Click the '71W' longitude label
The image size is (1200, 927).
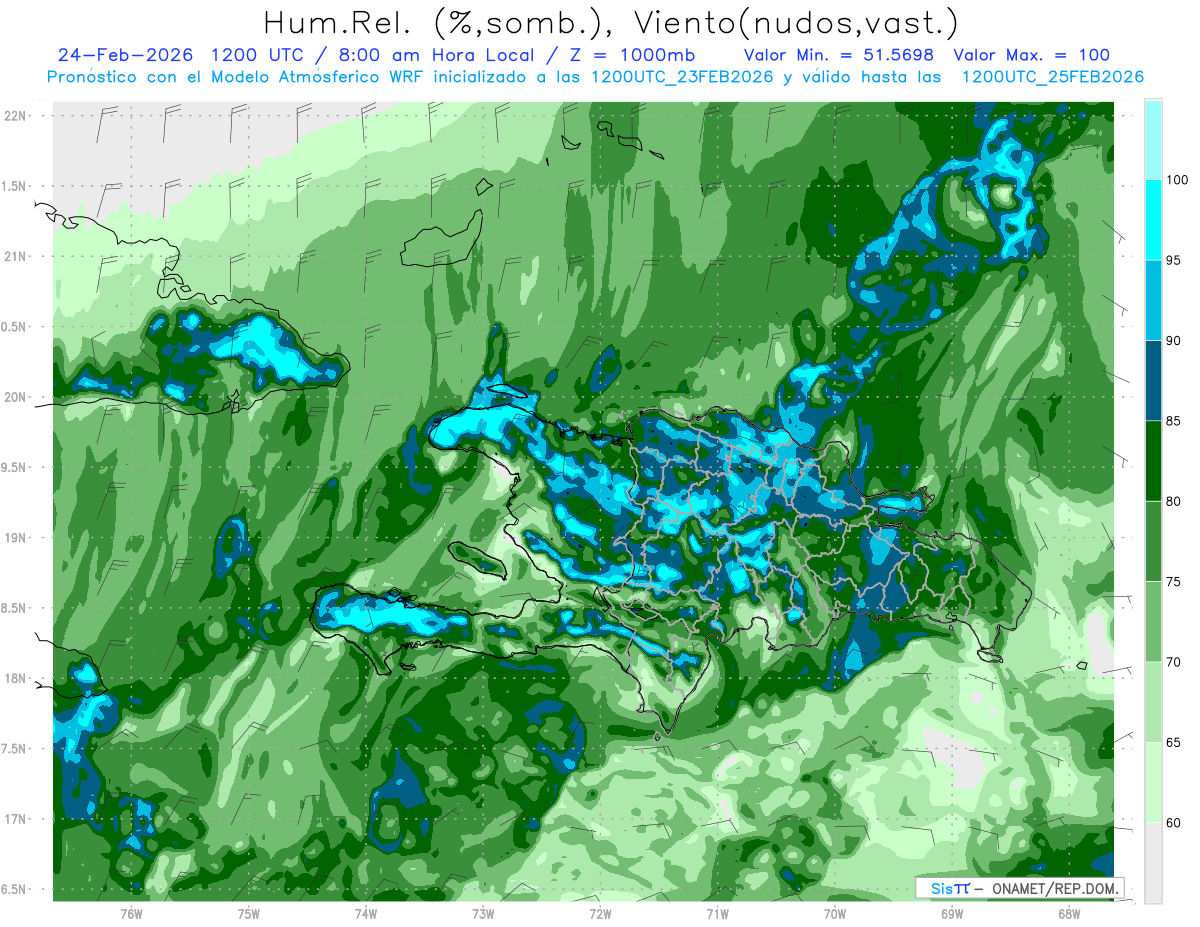tap(717, 914)
